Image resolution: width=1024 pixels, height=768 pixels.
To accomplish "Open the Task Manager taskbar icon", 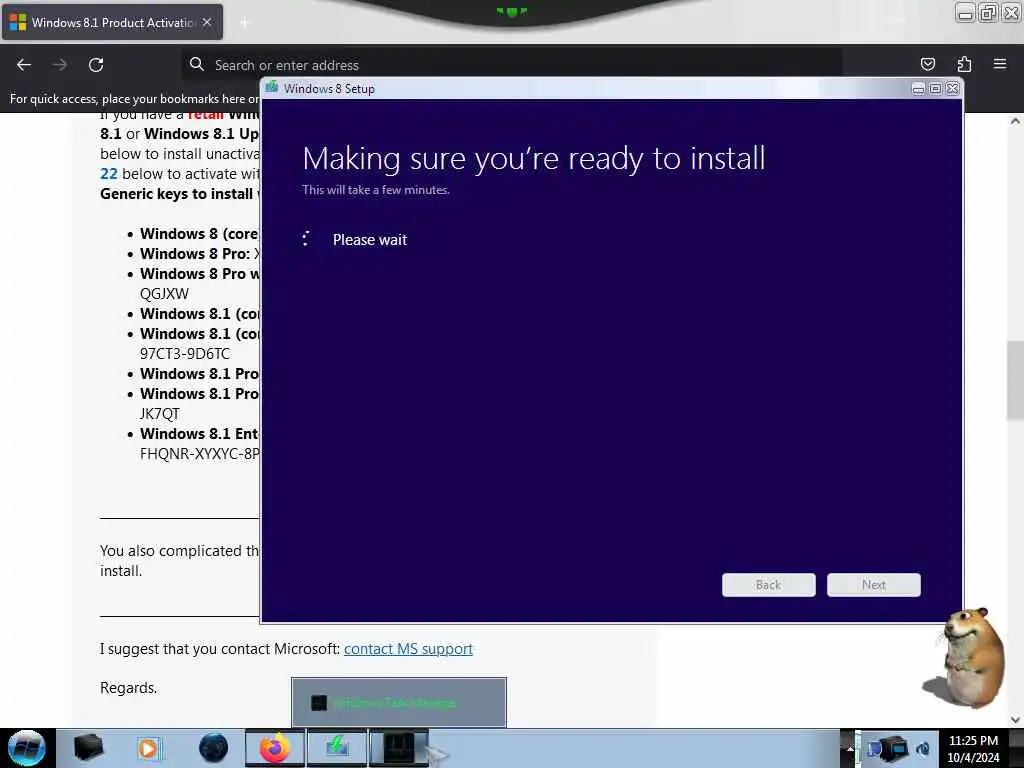I will (x=399, y=748).
